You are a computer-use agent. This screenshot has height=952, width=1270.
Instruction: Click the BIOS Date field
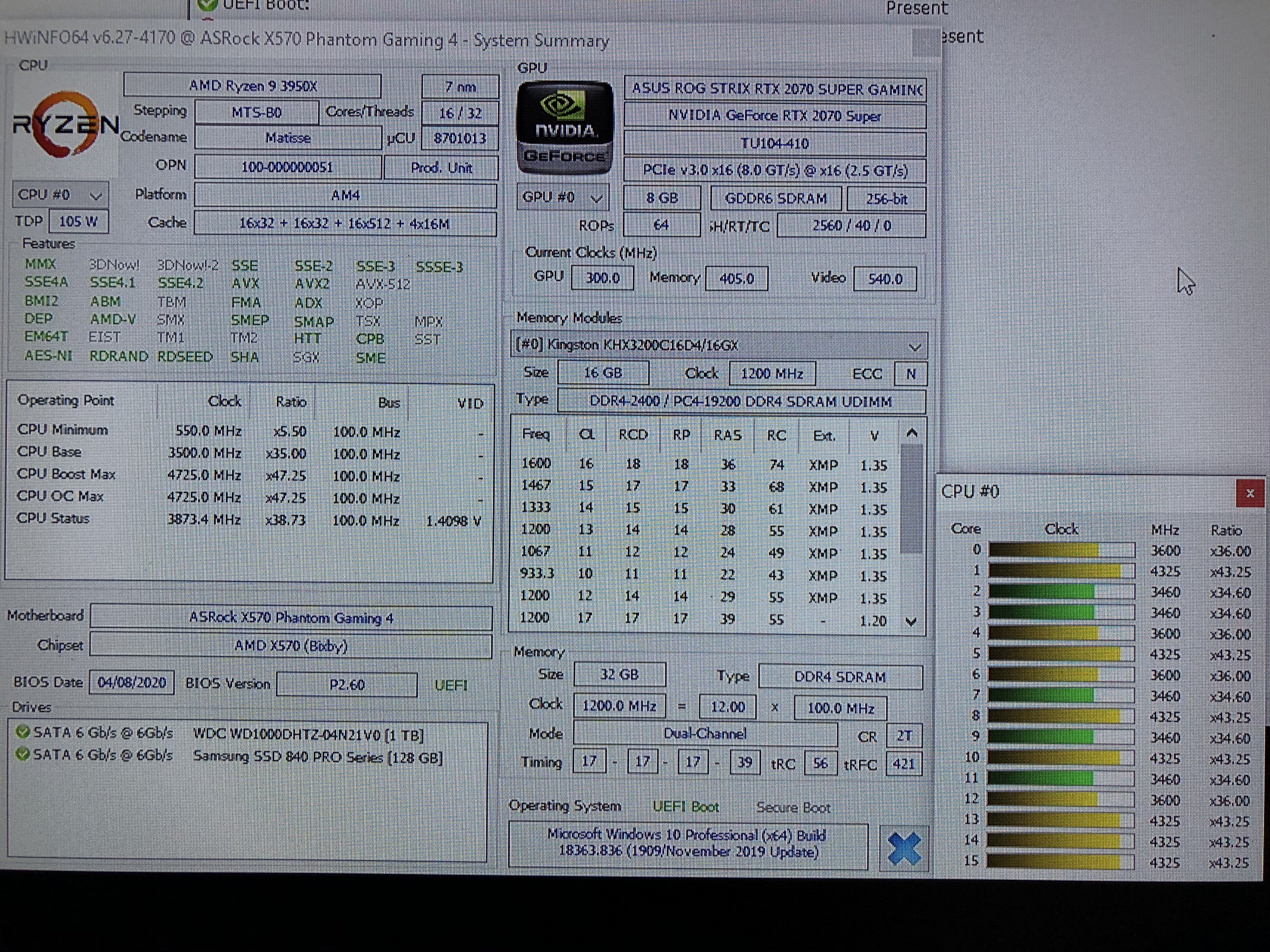click(x=132, y=683)
